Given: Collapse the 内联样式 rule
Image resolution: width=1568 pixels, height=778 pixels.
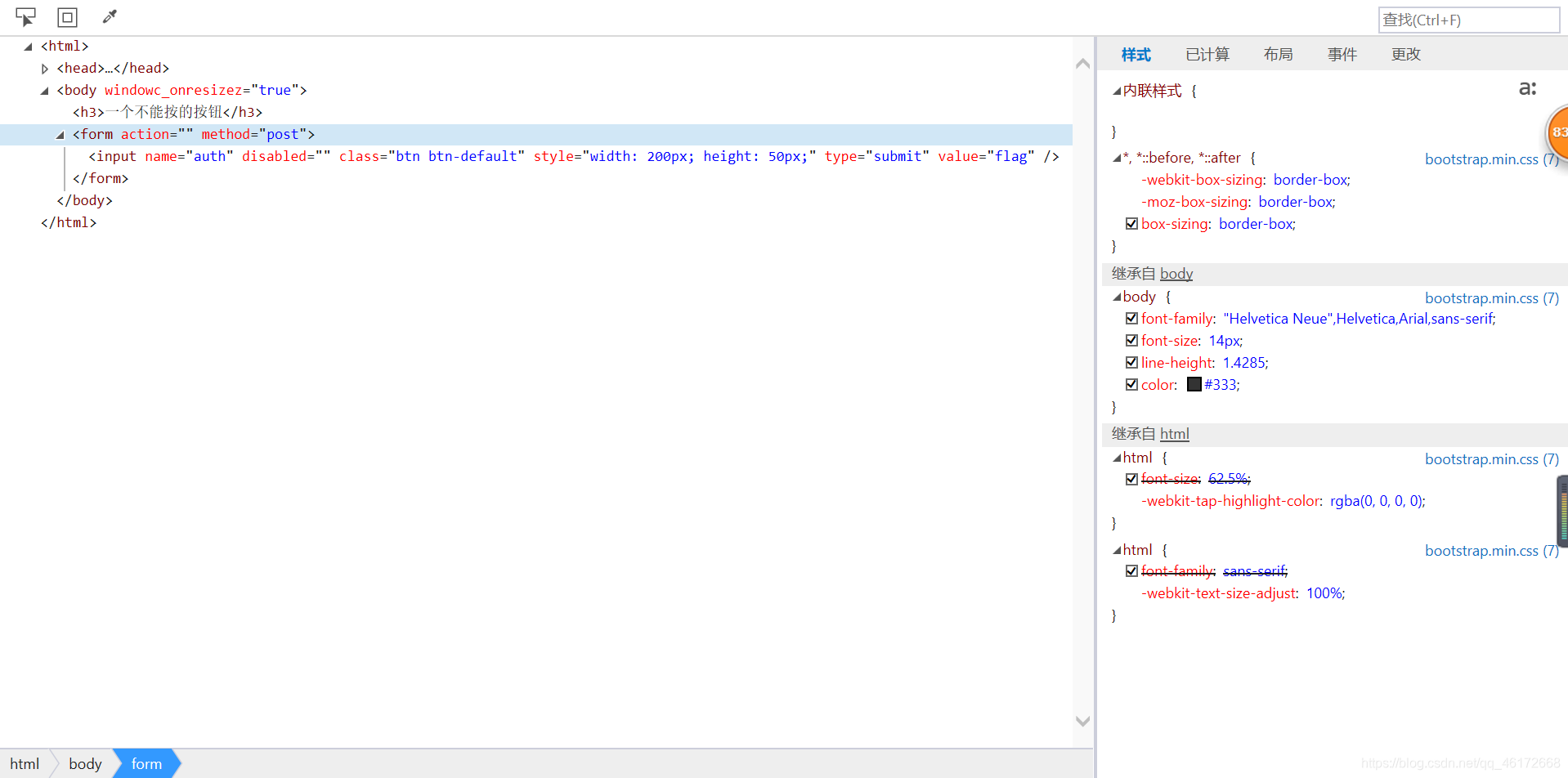Looking at the screenshot, I should pos(1117,91).
